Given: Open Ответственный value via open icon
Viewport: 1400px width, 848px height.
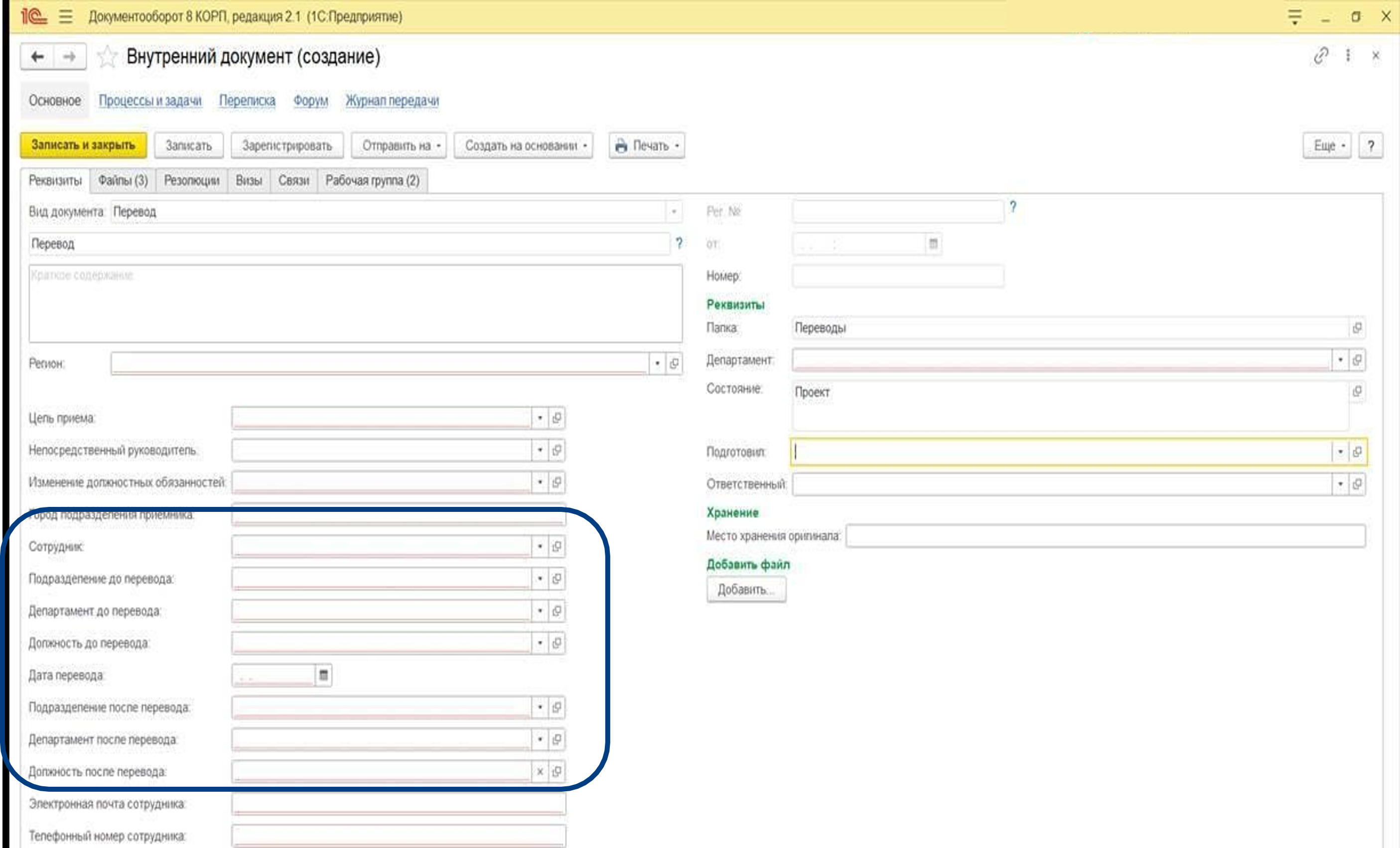Looking at the screenshot, I should [1357, 484].
